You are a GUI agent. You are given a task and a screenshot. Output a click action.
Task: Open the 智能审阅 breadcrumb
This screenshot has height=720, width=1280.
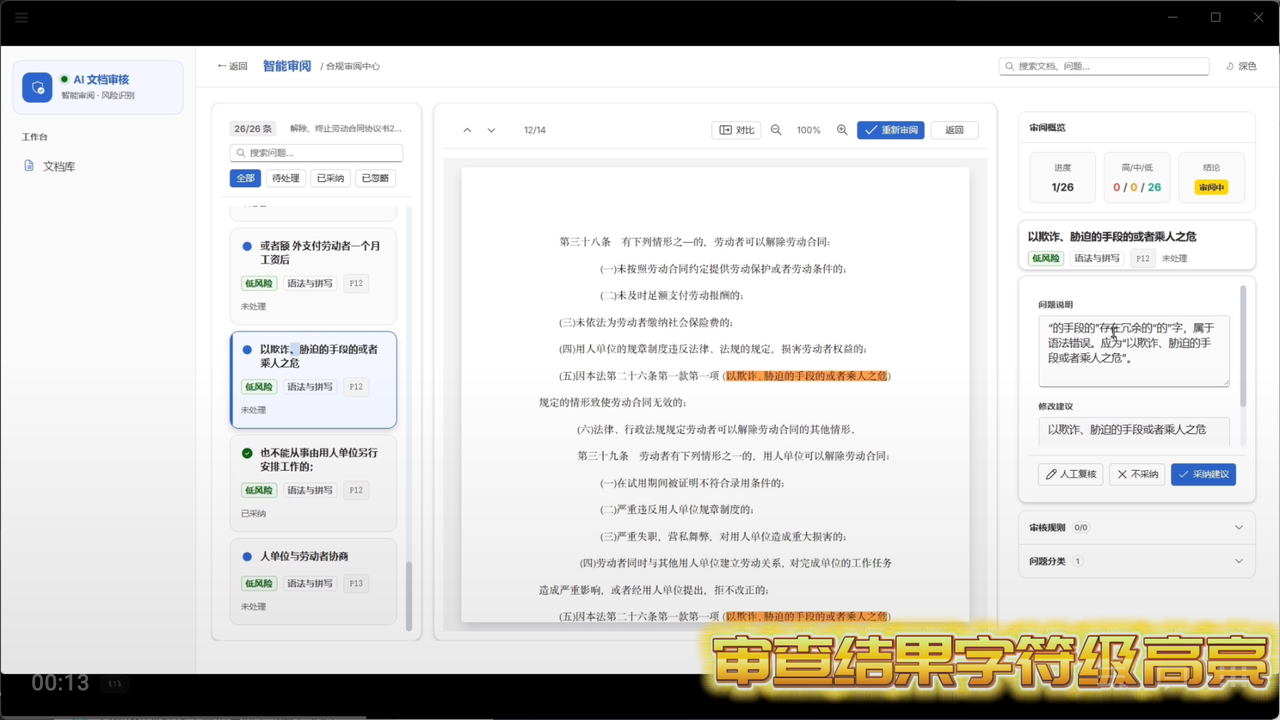click(x=287, y=66)
